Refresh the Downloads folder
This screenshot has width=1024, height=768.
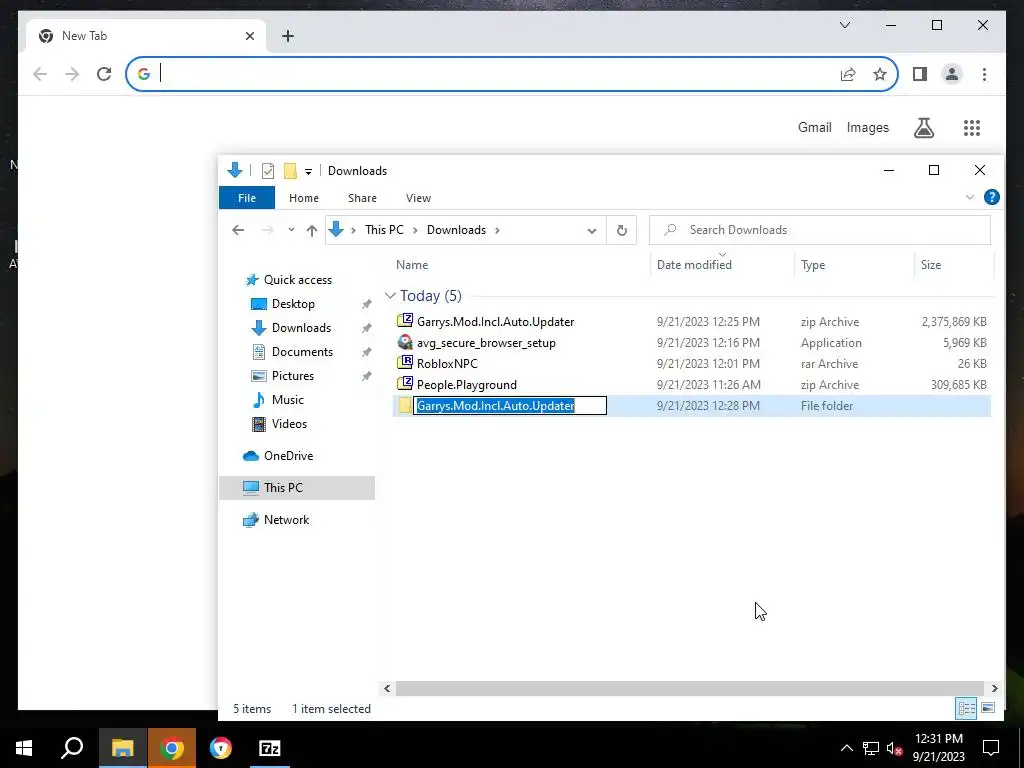622,230
